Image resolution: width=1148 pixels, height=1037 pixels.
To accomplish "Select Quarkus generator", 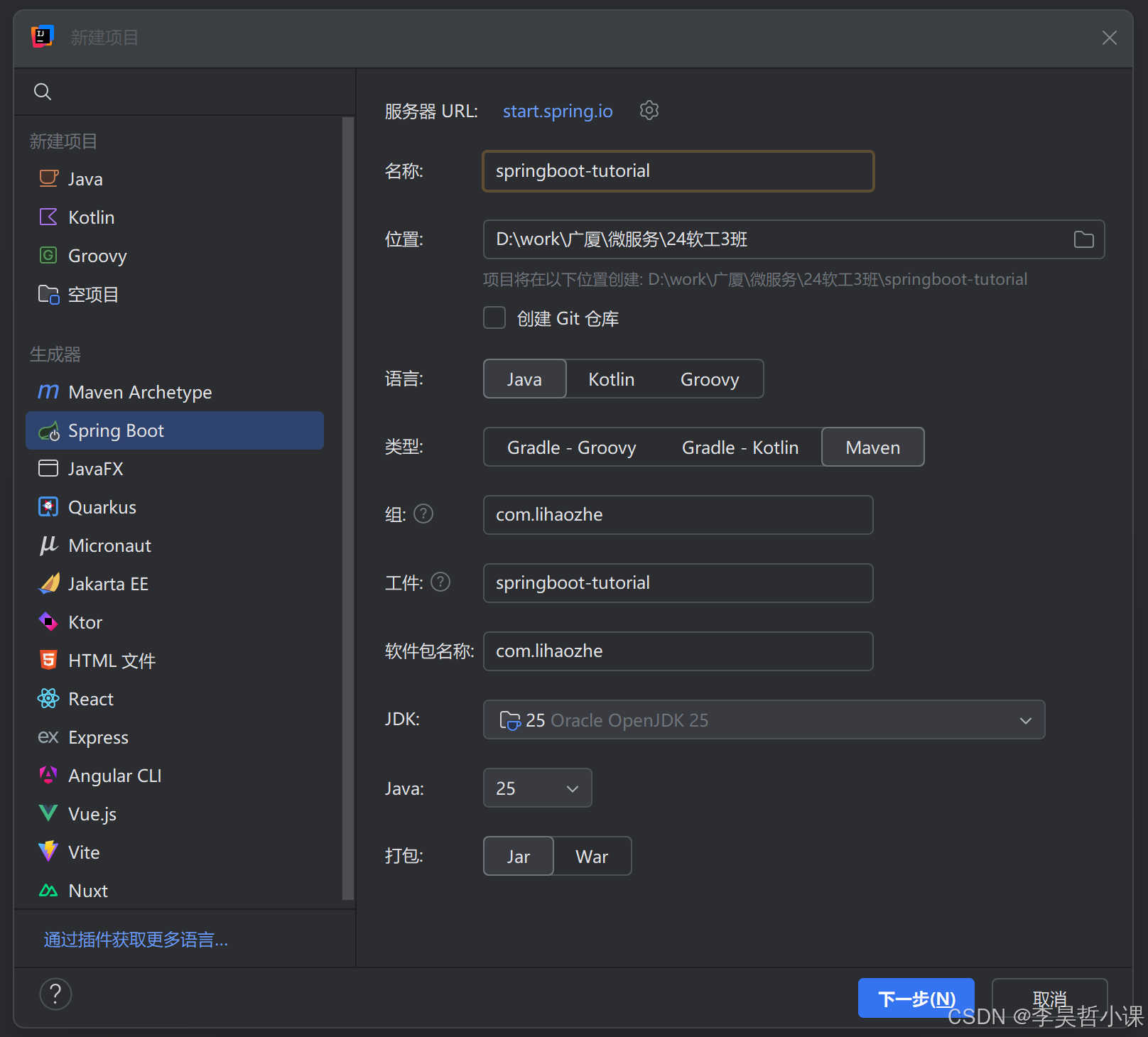I will 175,506.
